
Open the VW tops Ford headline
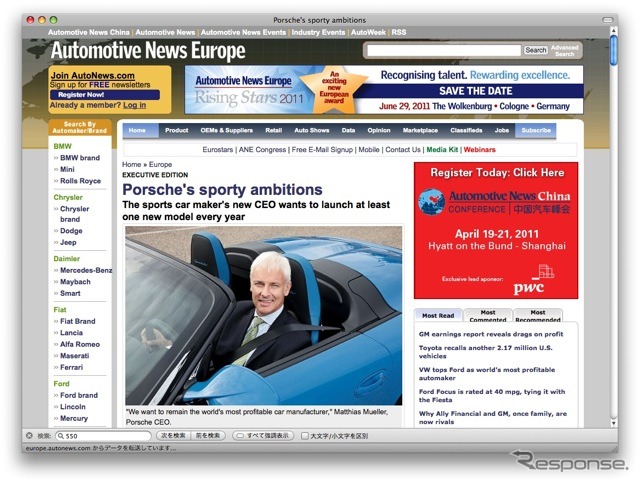pyautogui.click(x=487, y=374)
